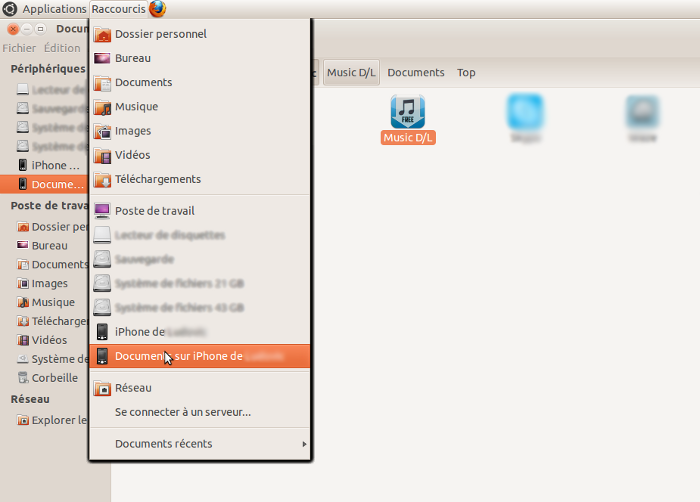This screenshot has height=502, width=700.
Task: Click Documents sur iPhone menu item
Action: click(x=200, y=356)
